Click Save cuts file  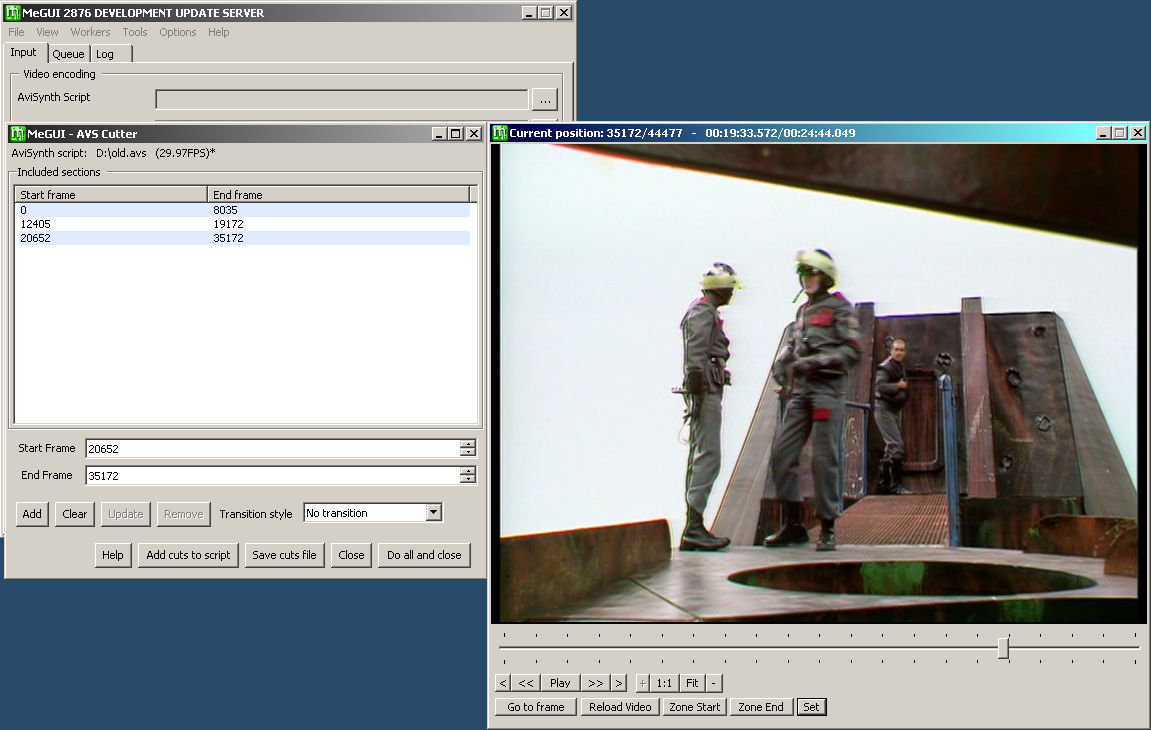[x=284, y=555]
